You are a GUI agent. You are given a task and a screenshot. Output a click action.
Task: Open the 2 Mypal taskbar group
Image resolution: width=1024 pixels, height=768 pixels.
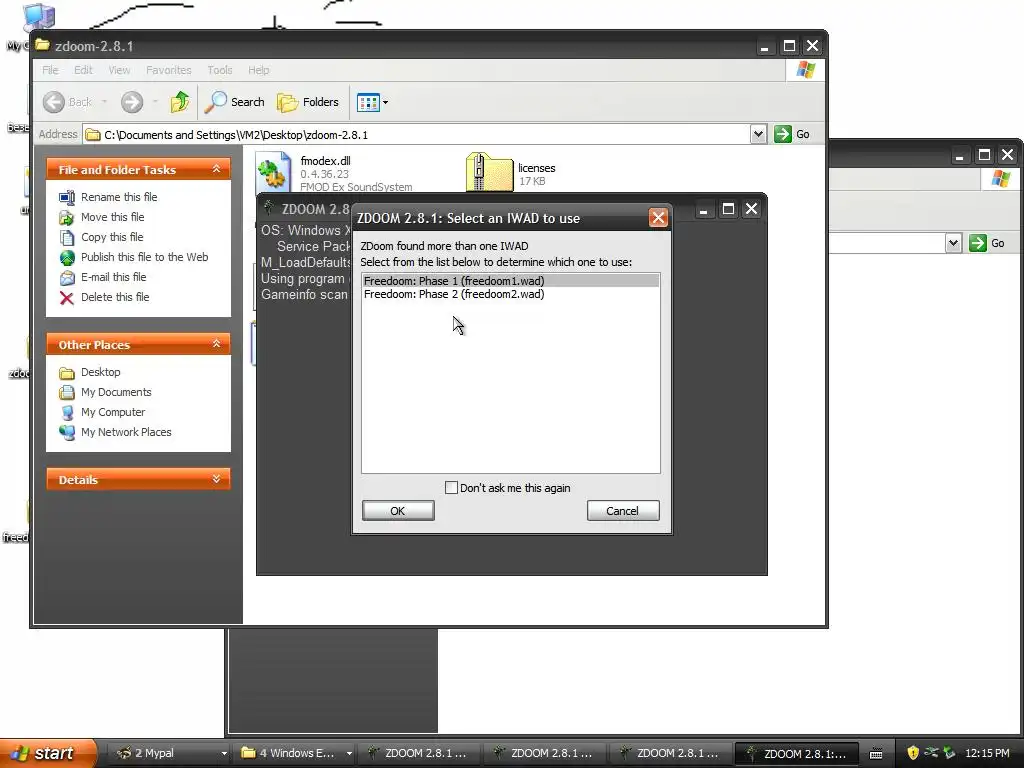(170, 753)
